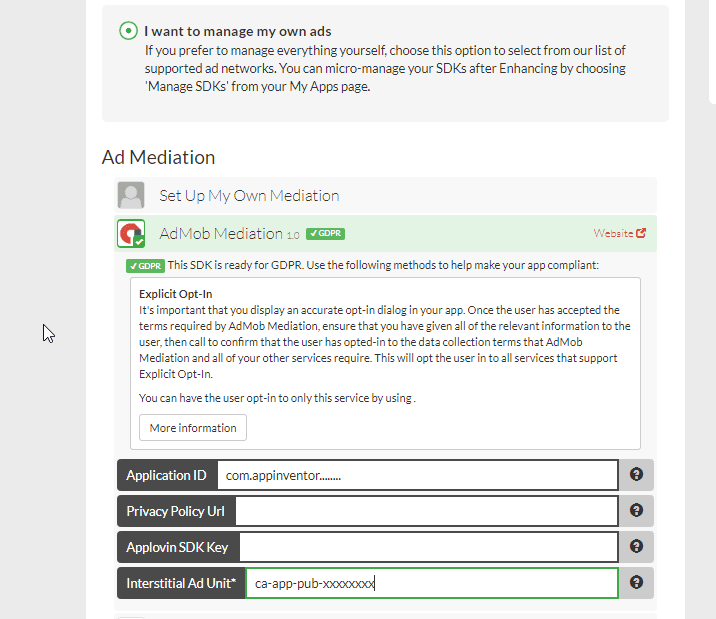Screen dimensions: 716x619
Task: Click into the Interstitial Ad Unit field
Action: pyautogui.click(x=432, y=583)
